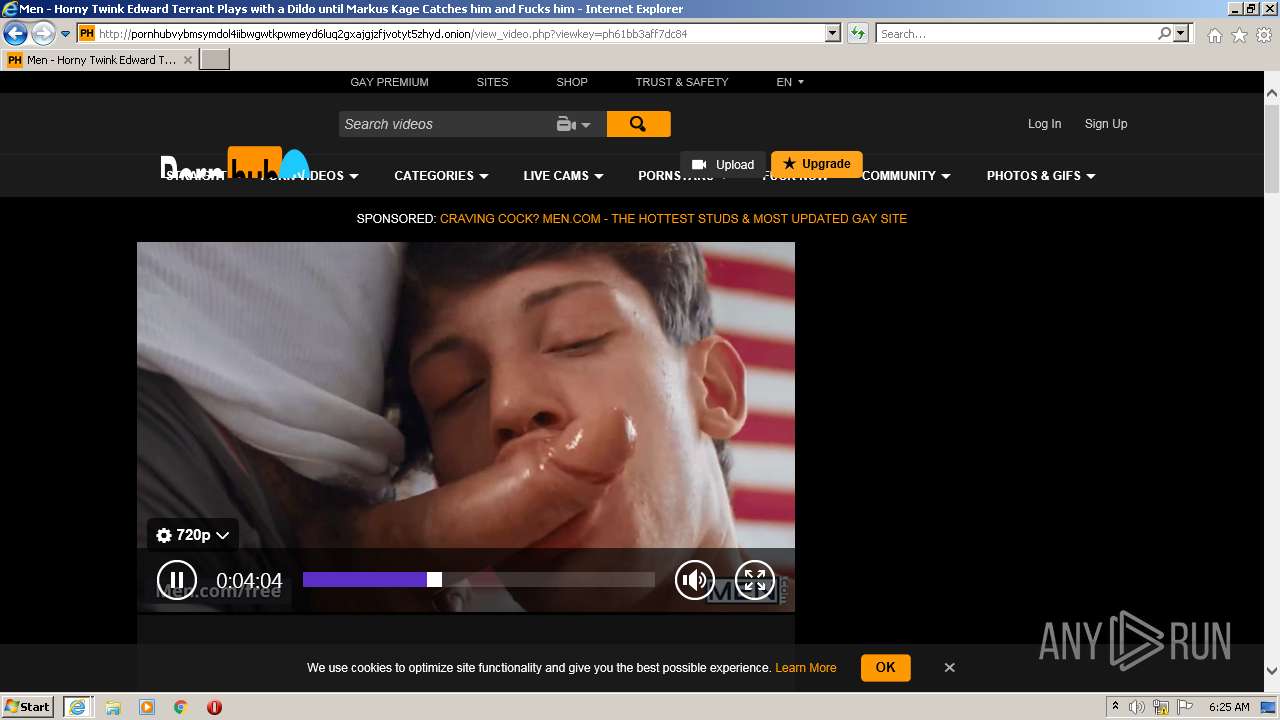This screenshot has height=720, width=1280.
Task: Mute the video using the speaker icon
Action: [695, 580]
